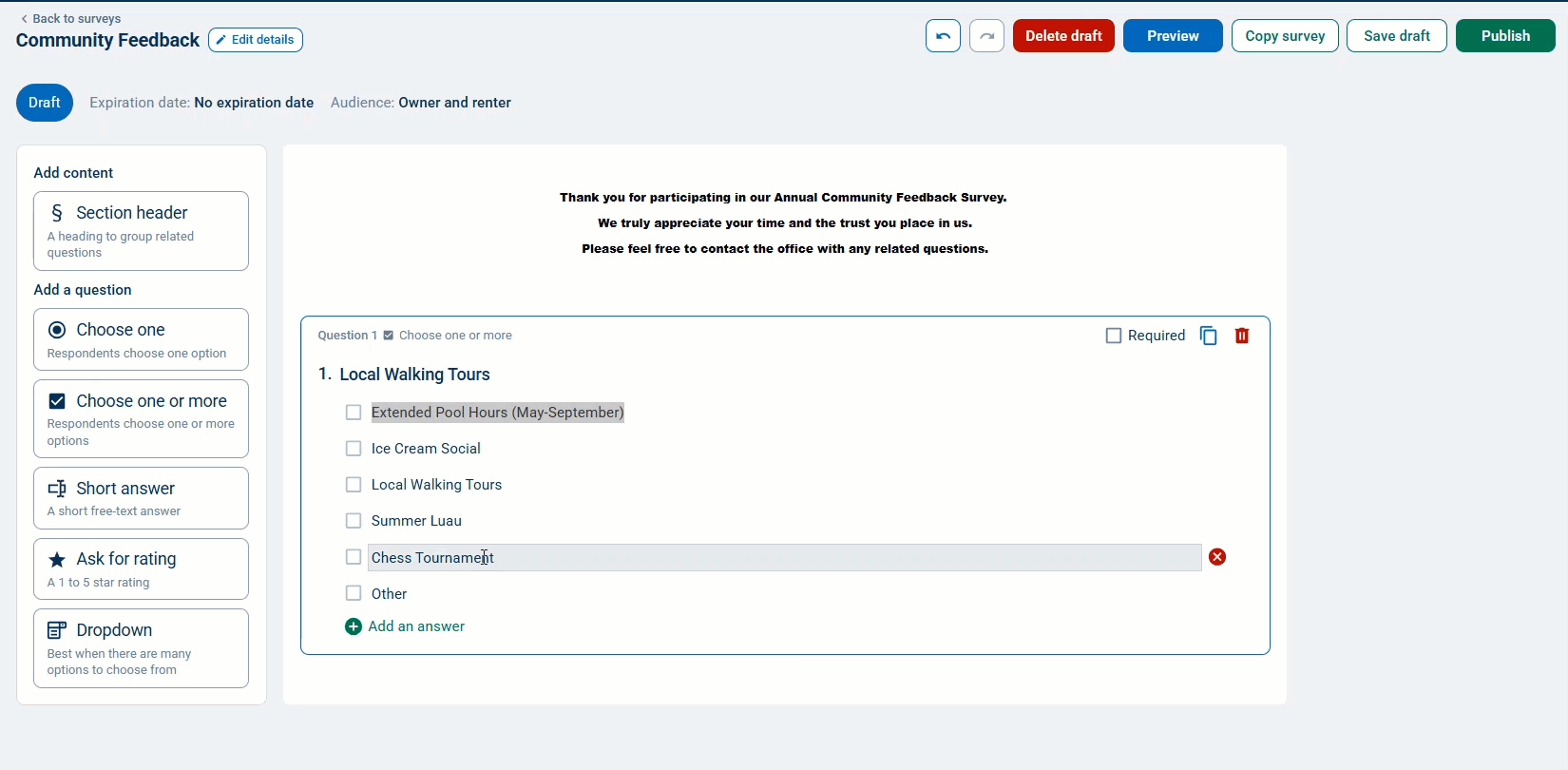Click the Ice Cream Social answer text
Screen dimensions: 1568x770
point(426,449)
